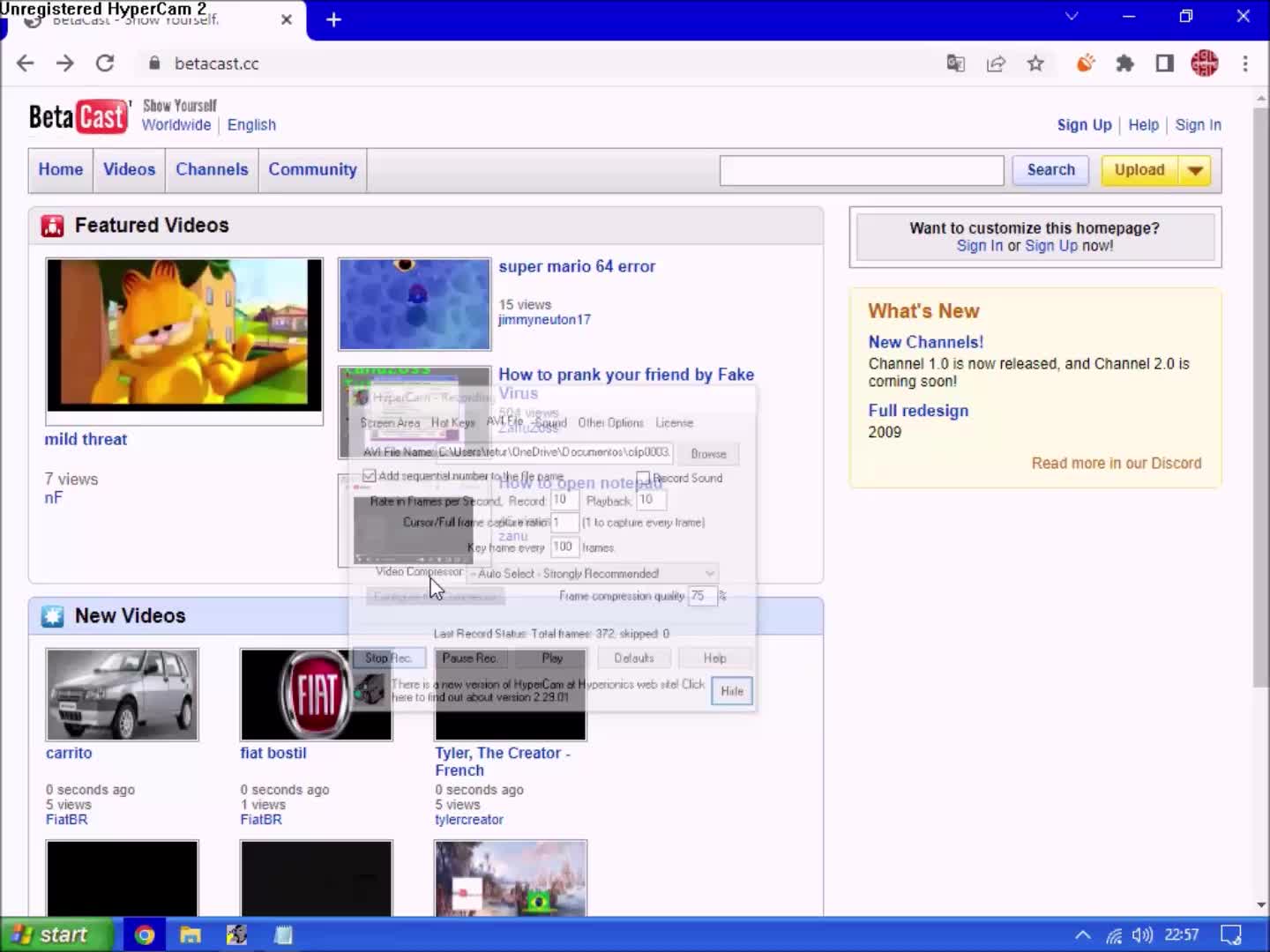Open HyperCam Video Compressor dropdown
1270x952 pixels.
pos(592,574)
